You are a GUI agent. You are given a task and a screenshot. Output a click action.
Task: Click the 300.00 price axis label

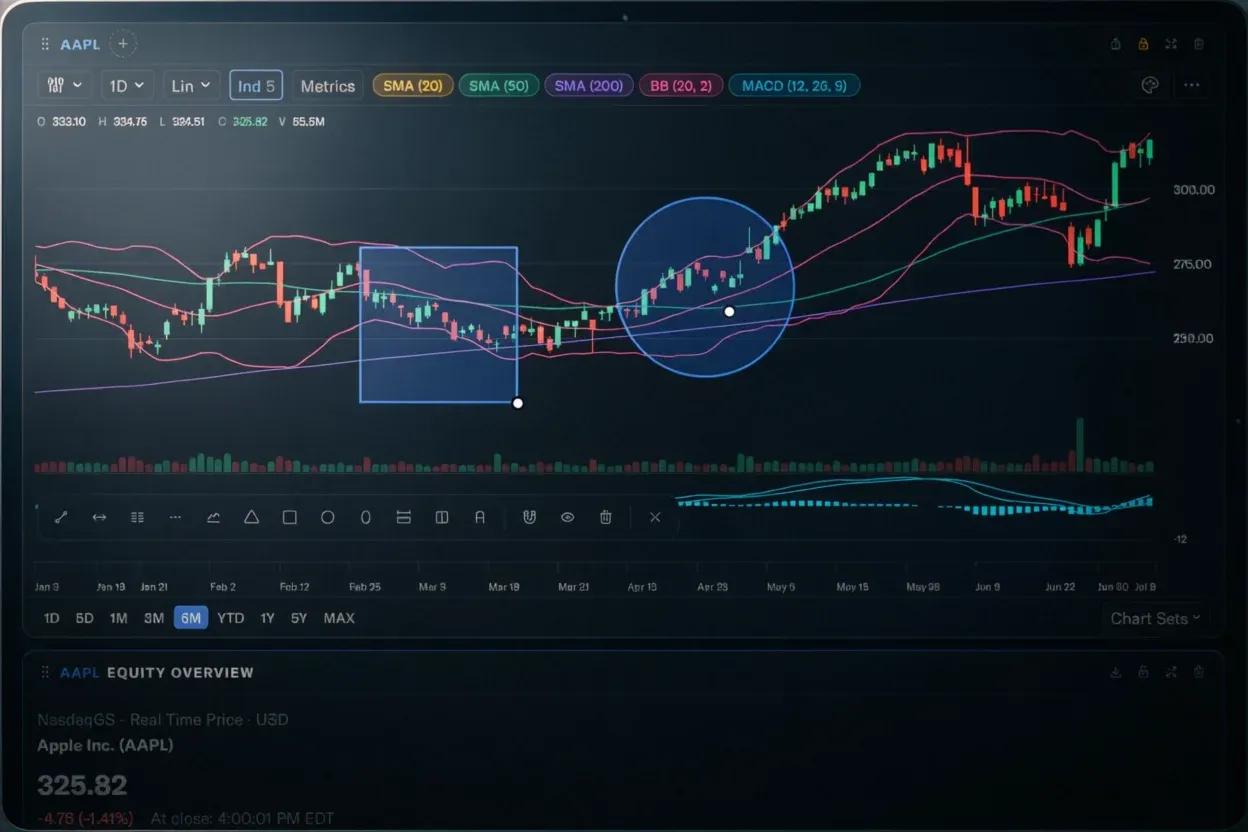1193,190
